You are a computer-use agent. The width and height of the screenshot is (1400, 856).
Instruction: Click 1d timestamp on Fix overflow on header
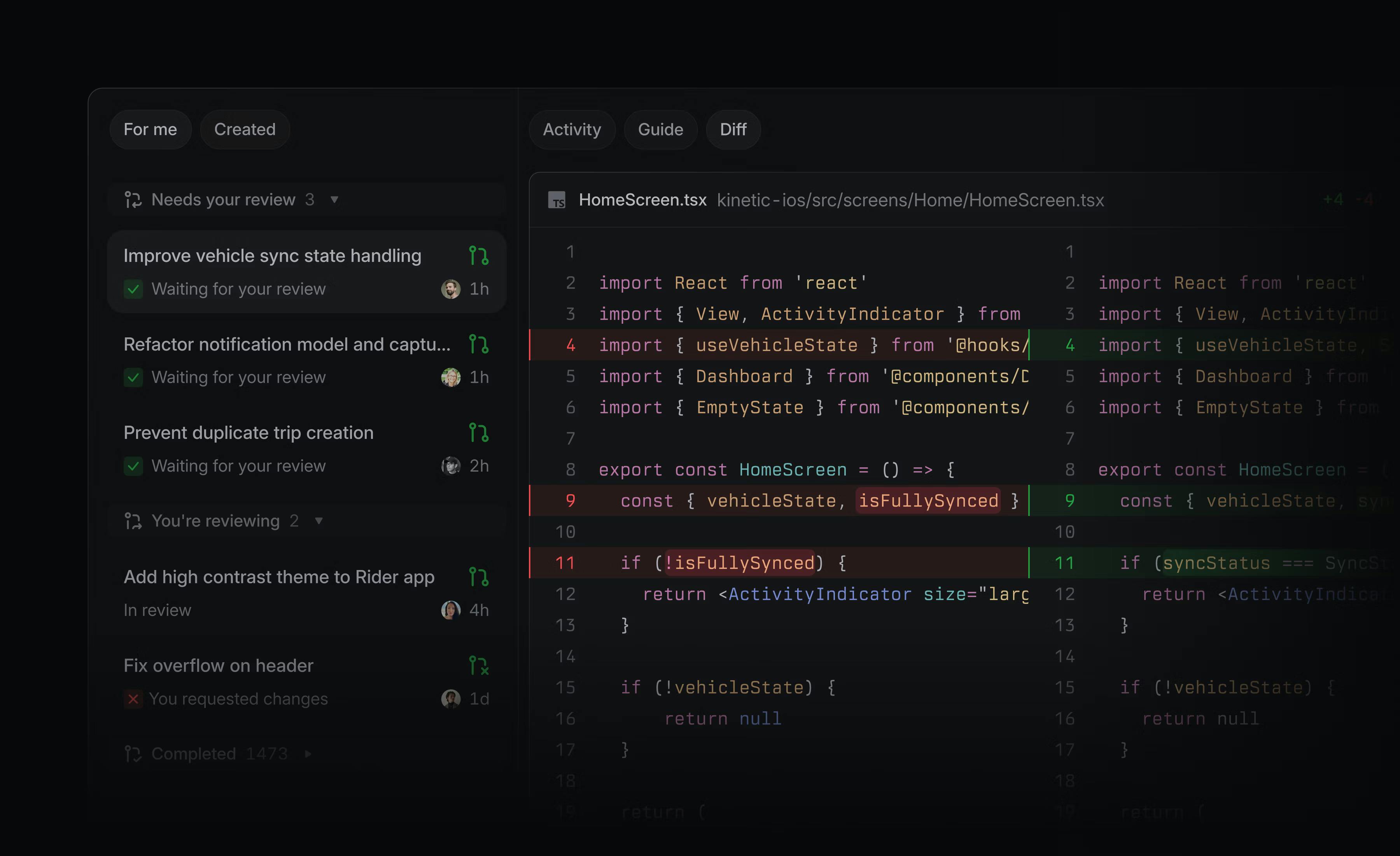click(479, 698)
